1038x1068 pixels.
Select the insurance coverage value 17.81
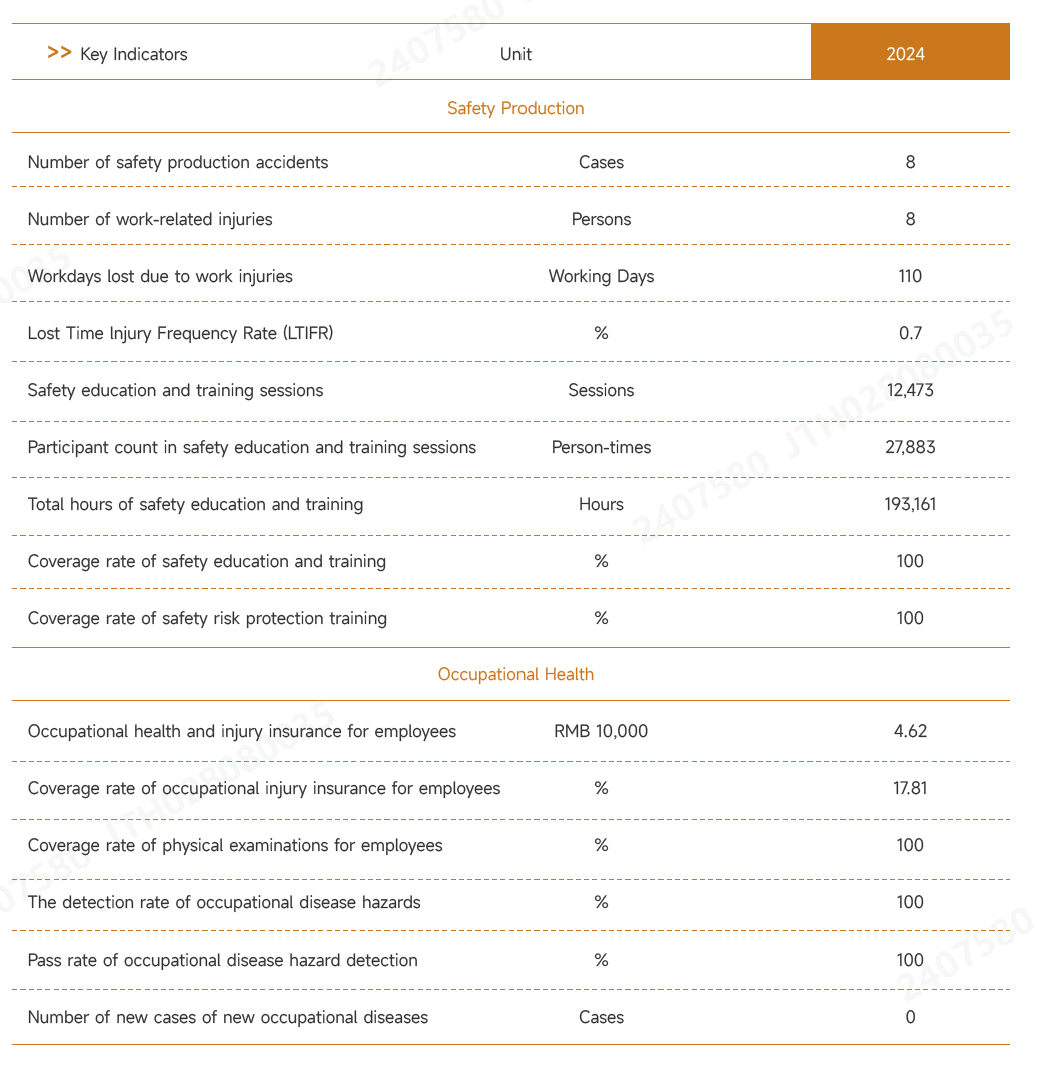910,788
